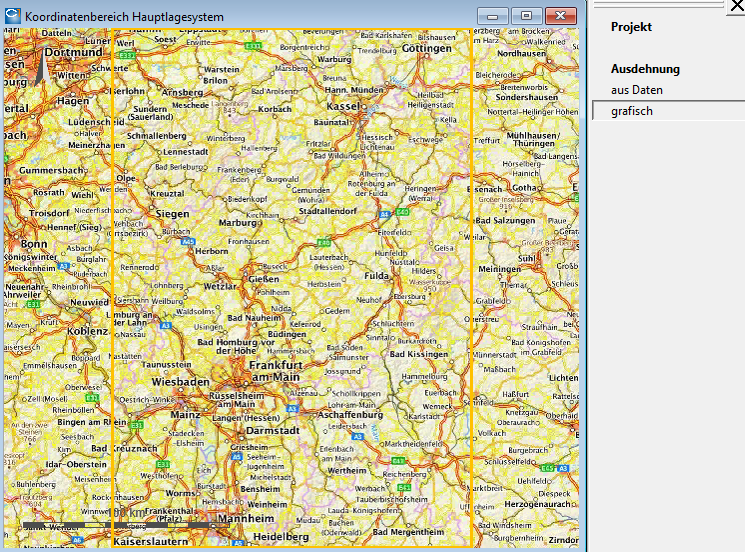Close the side panel with the X
The width and height of the screenshot is (745, 552).
(735, 6)
